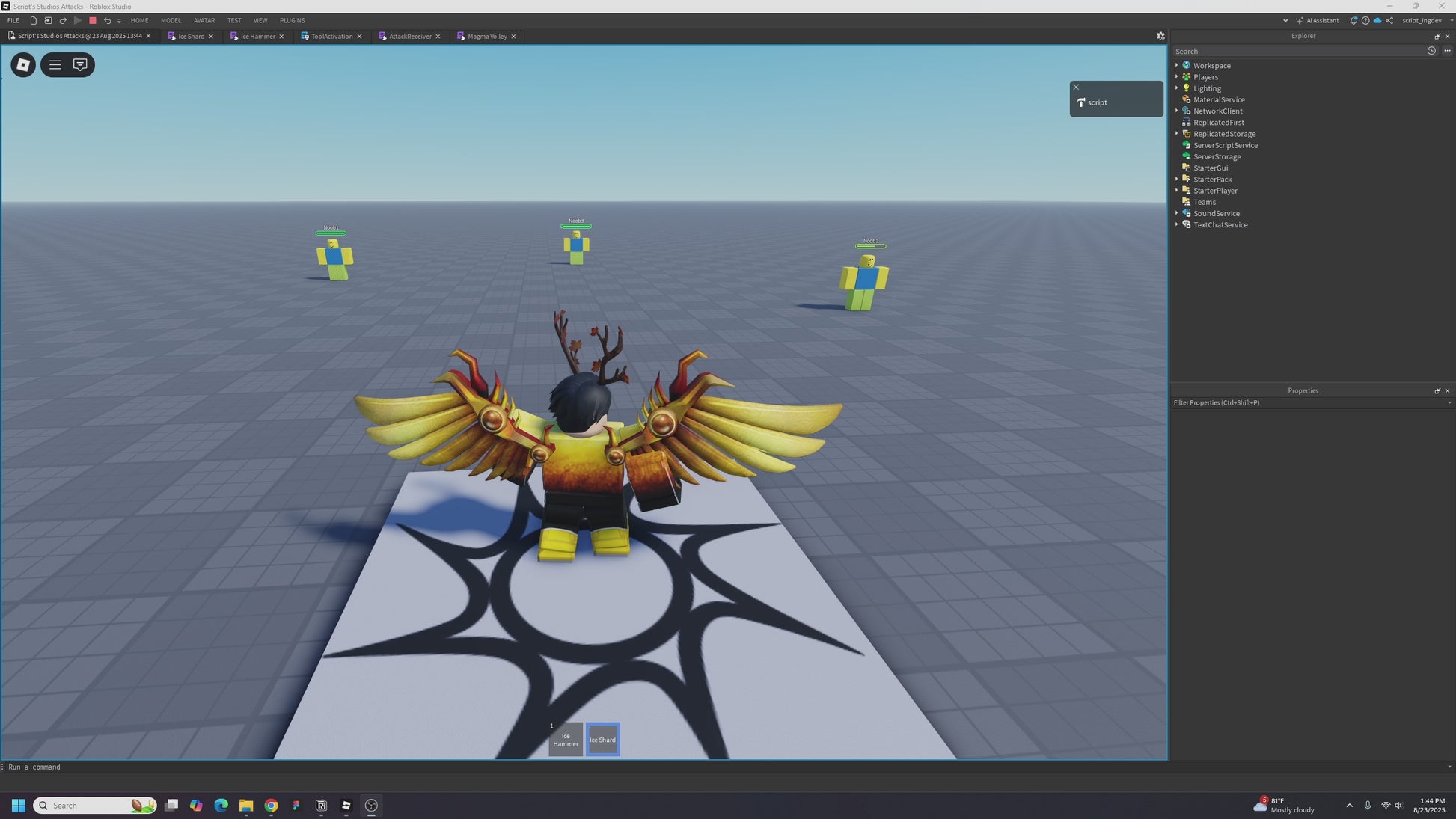Open the PLUGINS ribbon tab
The width and height of the screenshot is (1456, 819).
click(x=292, y=21)
